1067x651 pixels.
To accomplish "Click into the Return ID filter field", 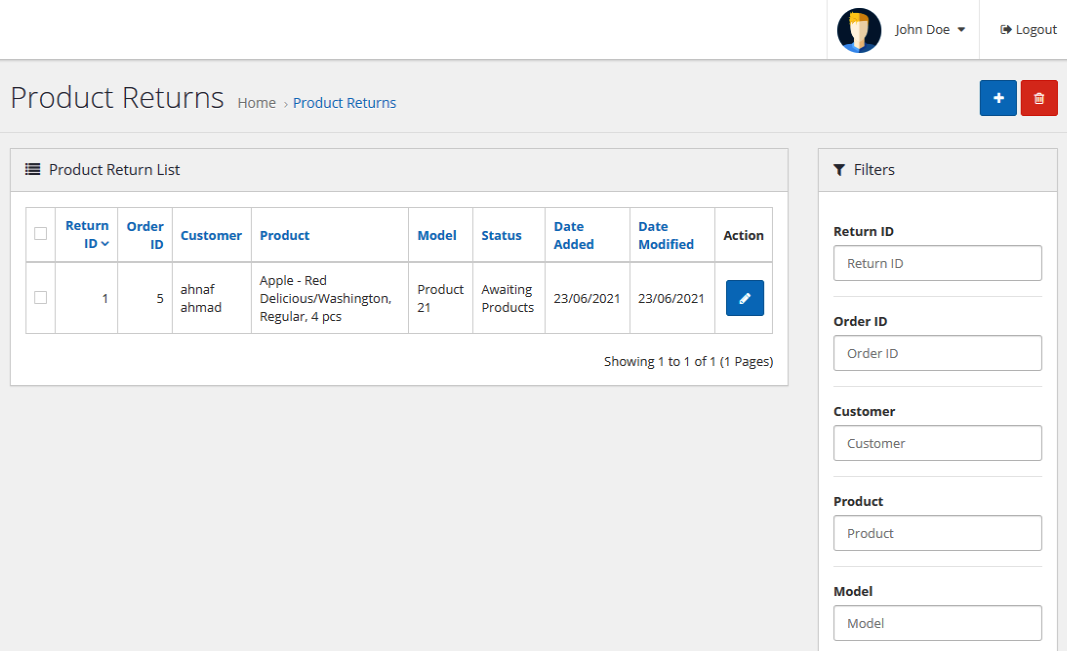I will 937,263.
